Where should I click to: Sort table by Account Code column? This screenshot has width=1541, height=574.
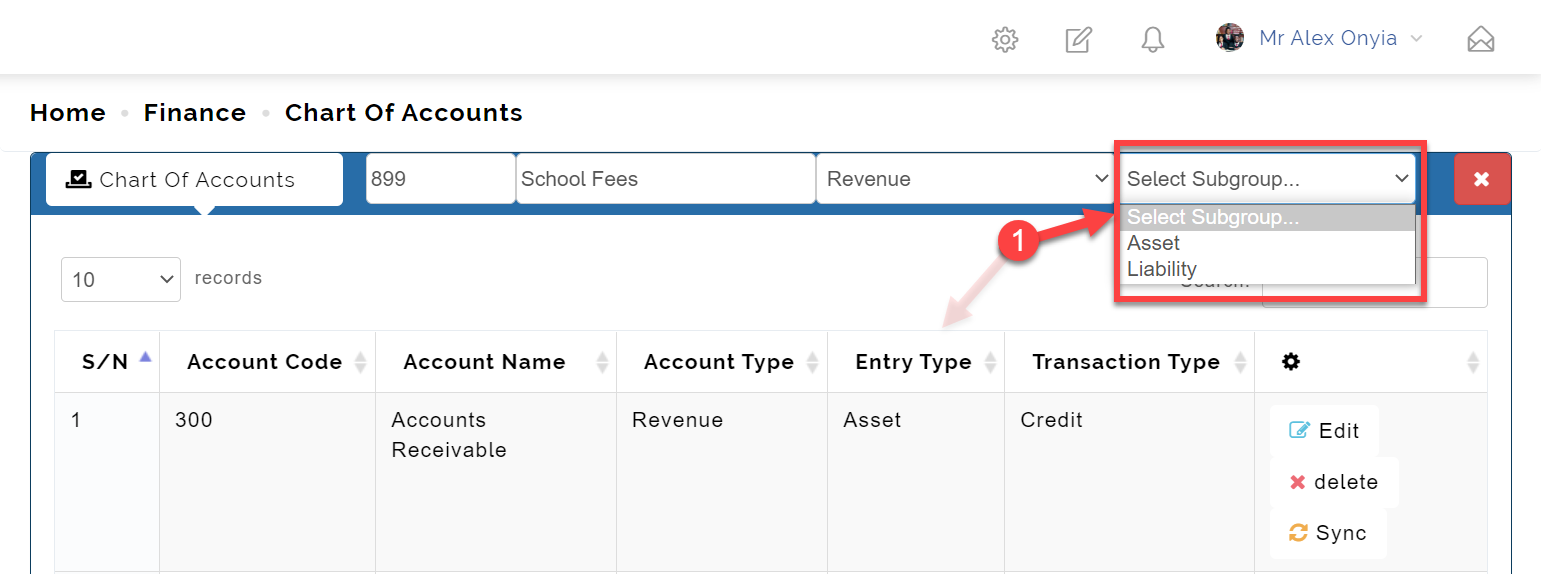coord(267,362)
